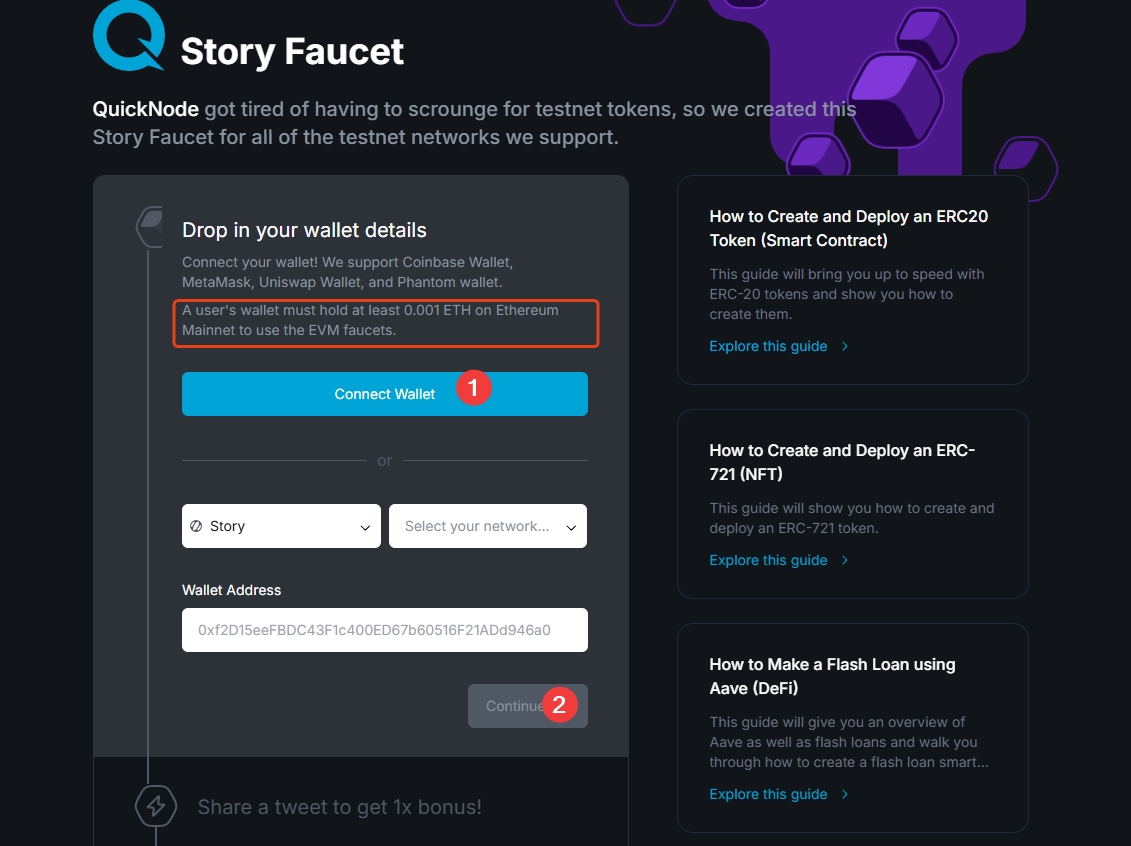This screenshot has width=1131, height=846.
Task: Click the wallet step hexagon icon
Action: [x=150, y=227]
